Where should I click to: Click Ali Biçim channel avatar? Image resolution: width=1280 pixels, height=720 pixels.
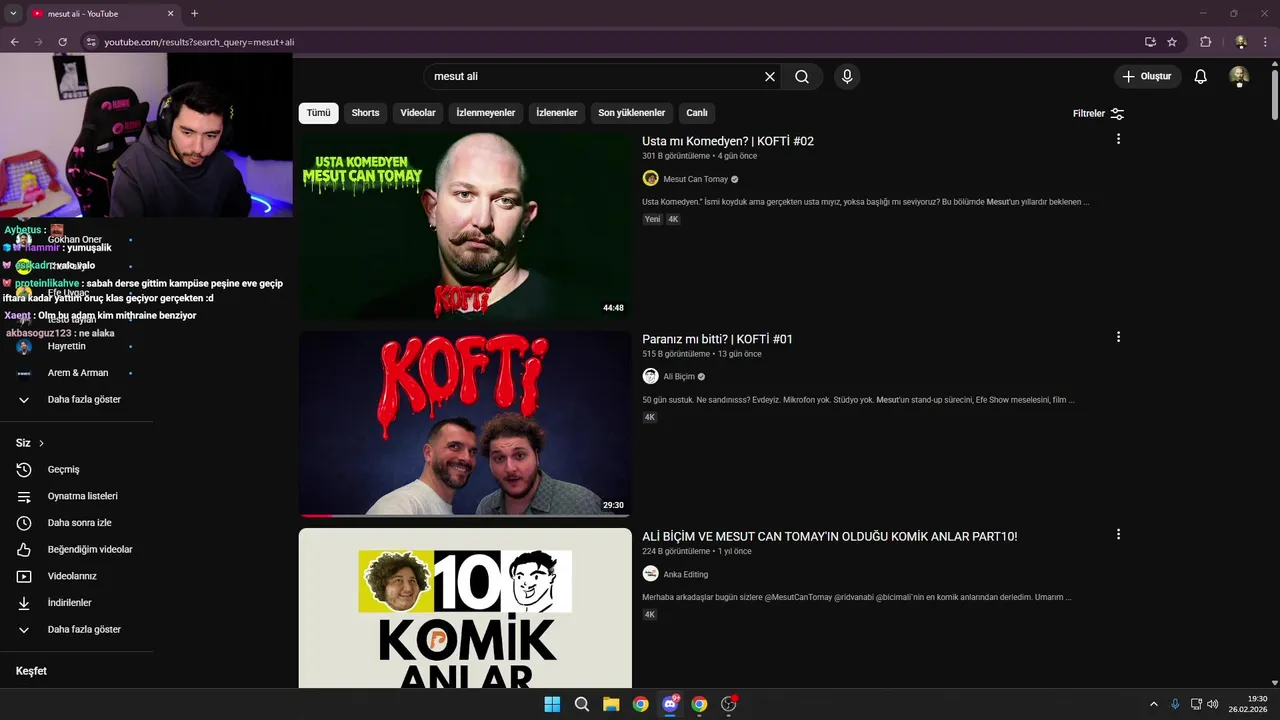point(650,377)
